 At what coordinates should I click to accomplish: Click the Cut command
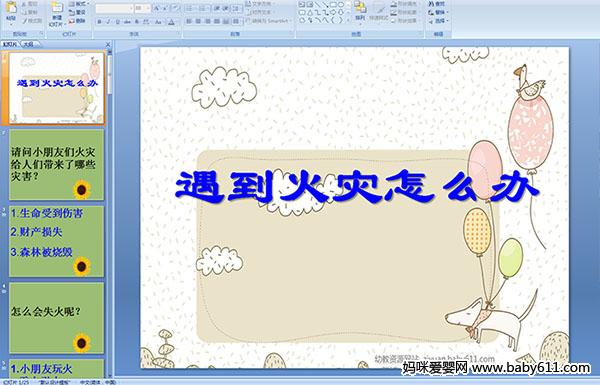(29, 4)
